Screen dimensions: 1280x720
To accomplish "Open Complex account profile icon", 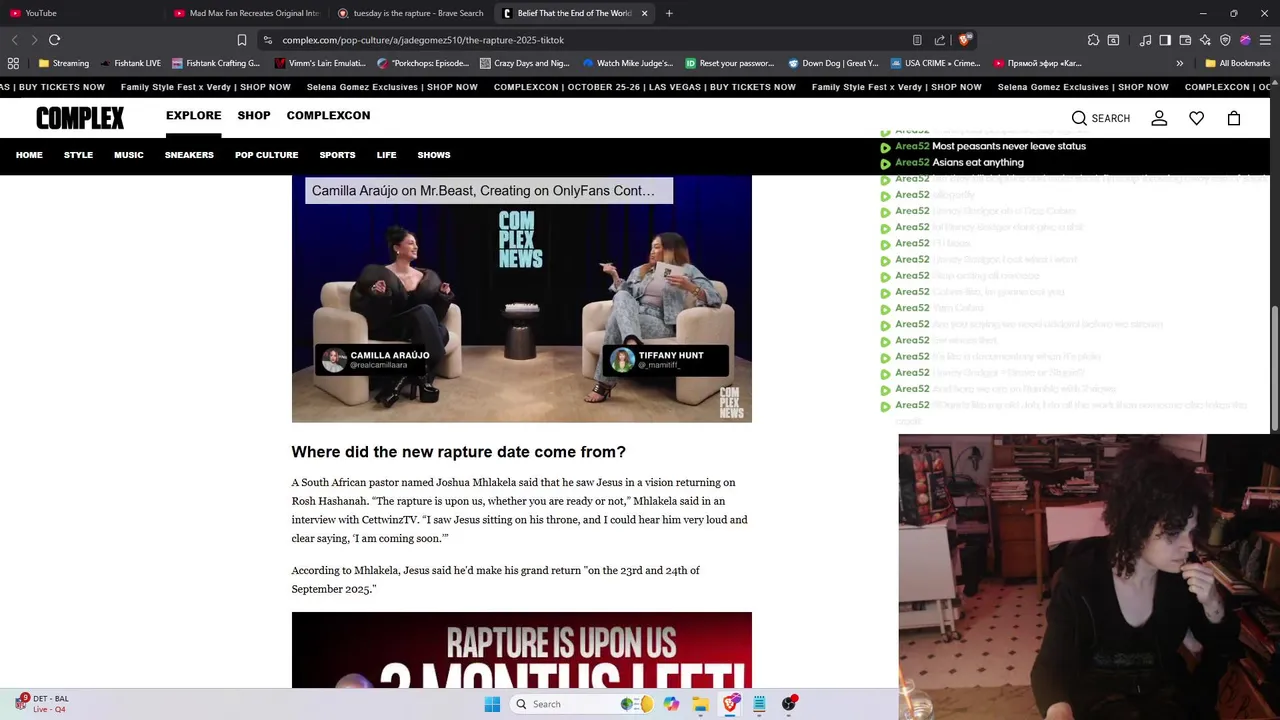I will point(1159,118).
